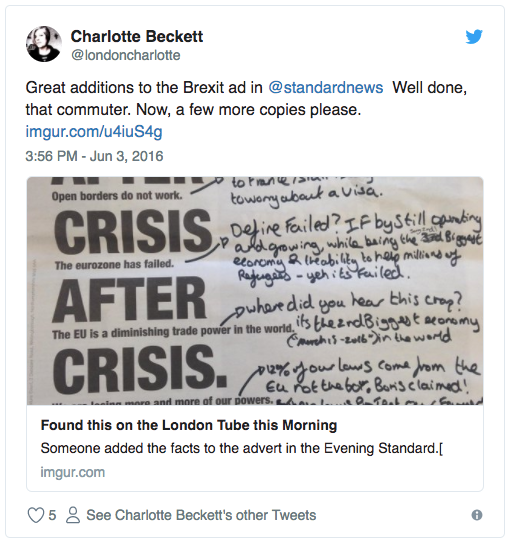See Charlotte Beckett's other Tweets

[201, 515]
